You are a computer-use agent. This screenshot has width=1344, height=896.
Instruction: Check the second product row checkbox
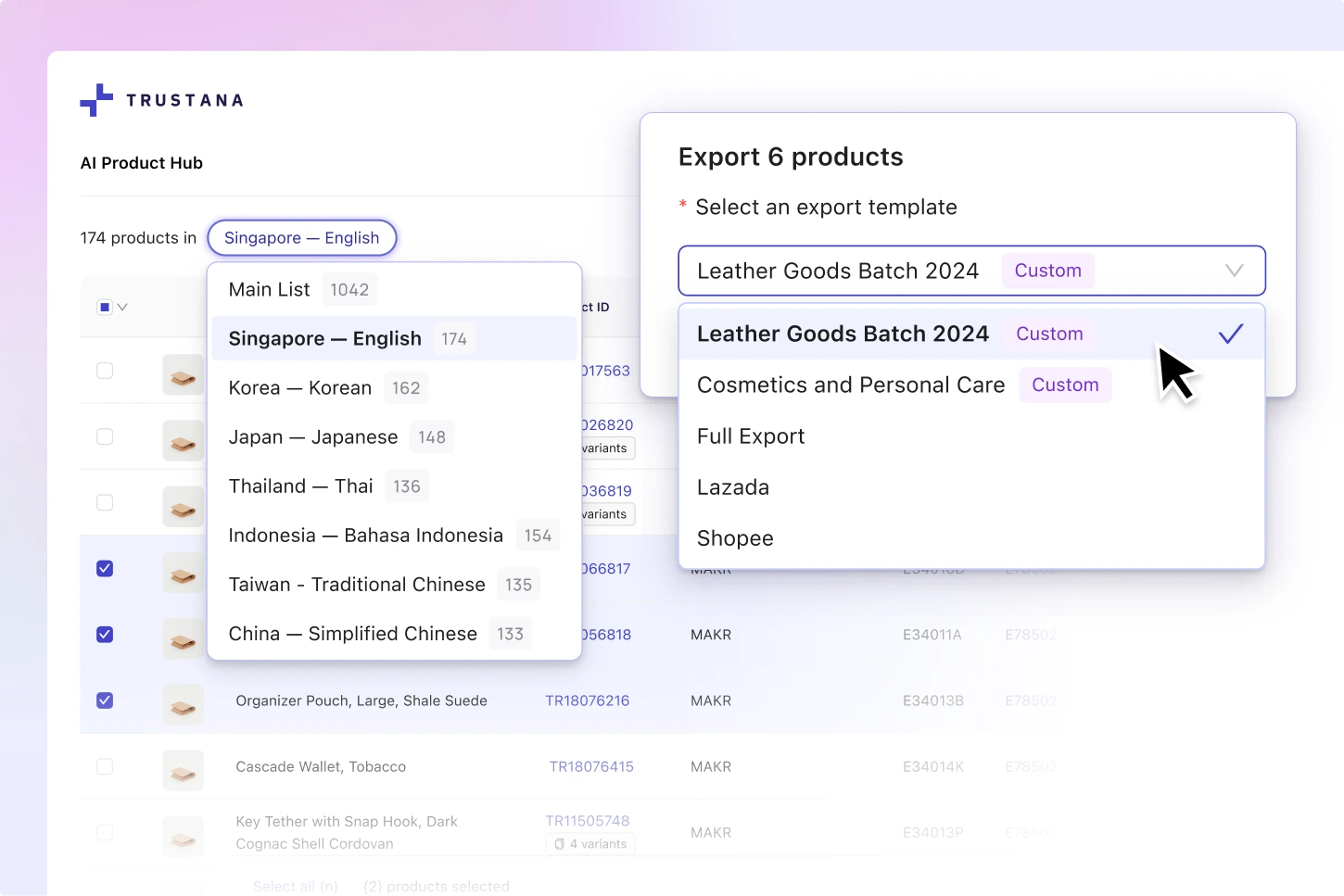105,436
